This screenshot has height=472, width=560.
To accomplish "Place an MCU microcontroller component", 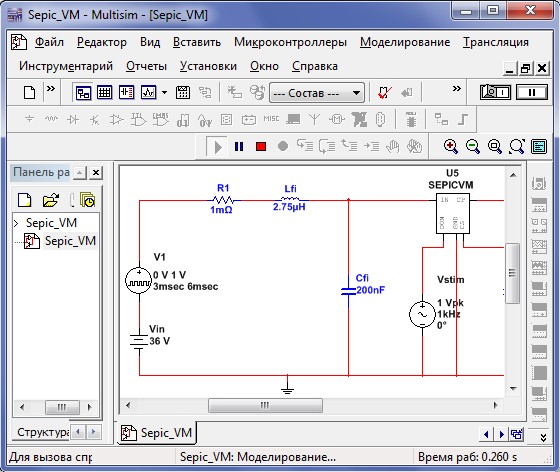I will (411, 120).
